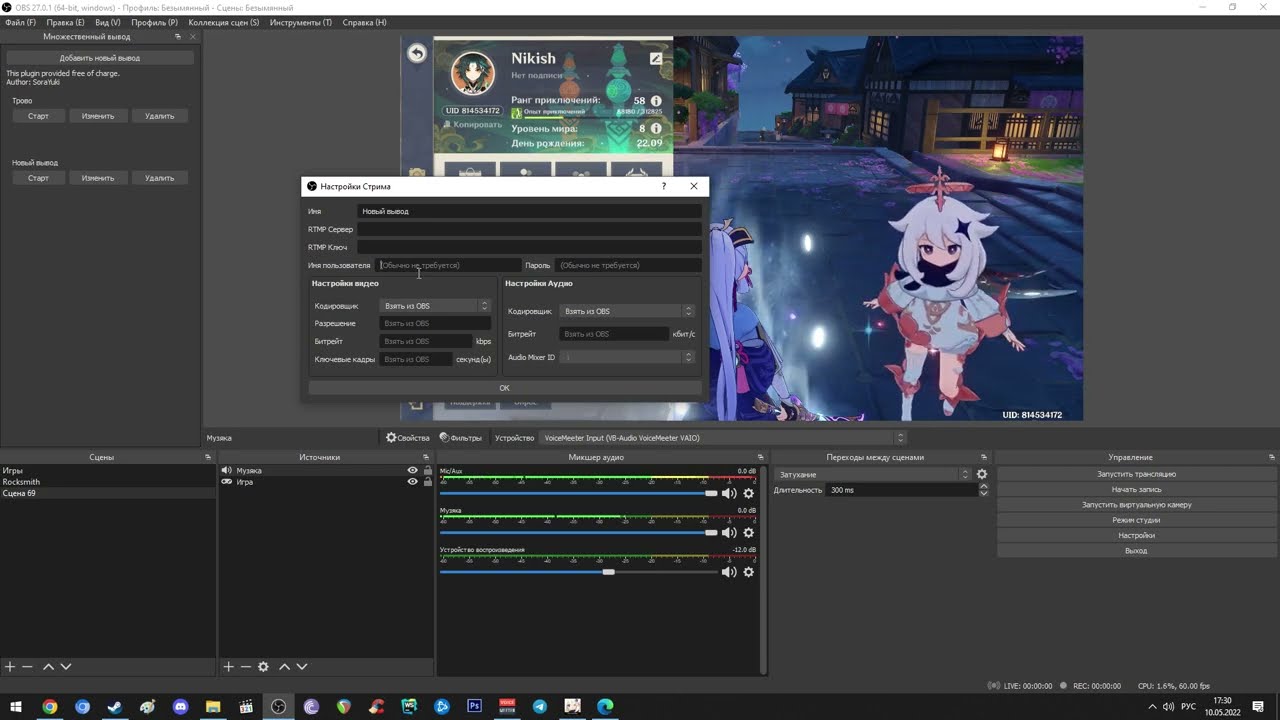
Task: Open transition properties gear next to Затухание
Action: [x=982, y=474]
